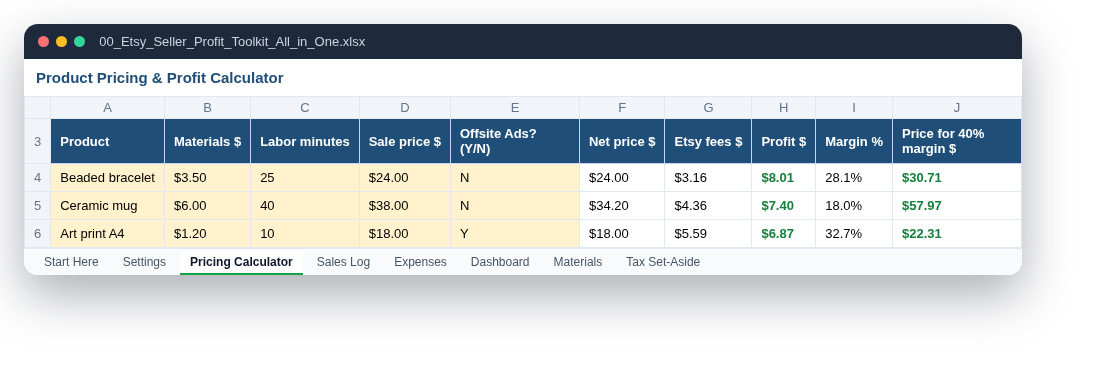Click the Labor minutes header cell

click(x=305, y=142)
